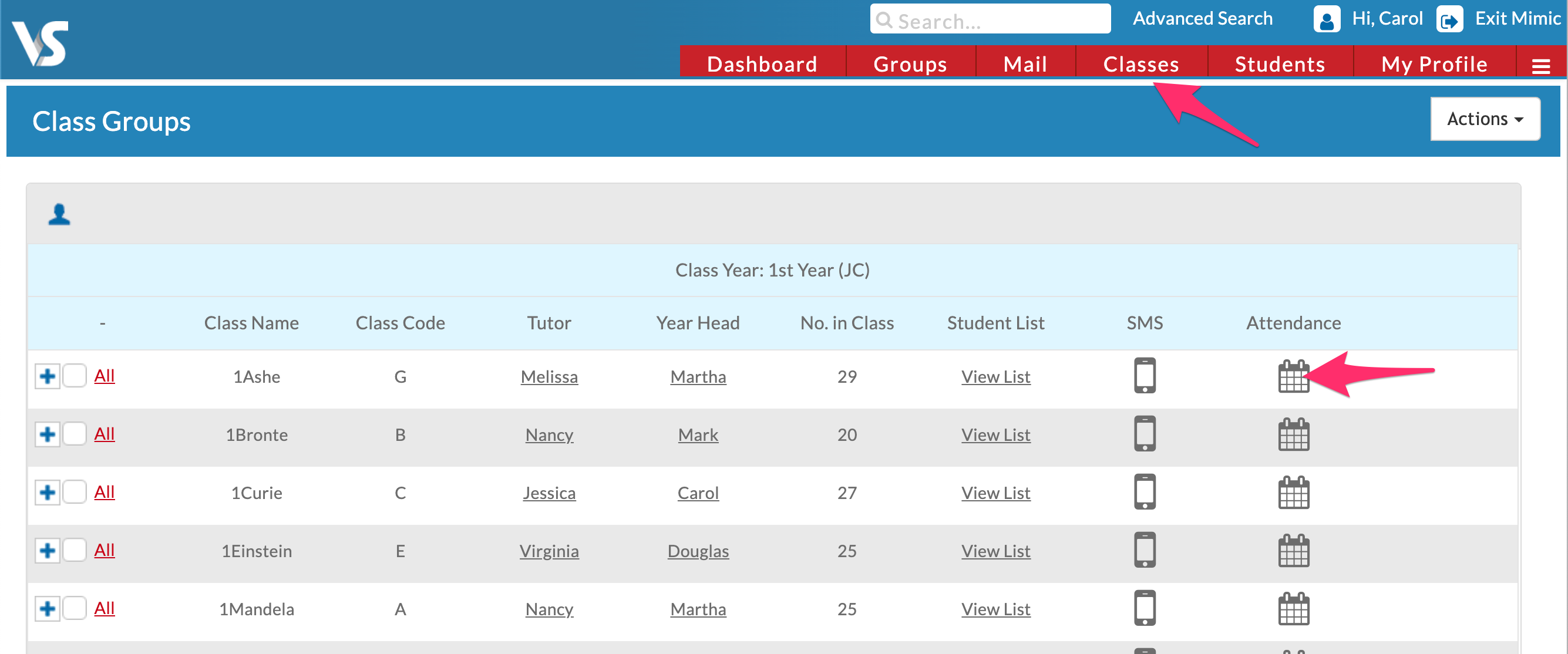Image resolution: width=1568 pixels, height=654 pixels.
Task: Click the magnifier icon in search box
Action: (884, 21)
